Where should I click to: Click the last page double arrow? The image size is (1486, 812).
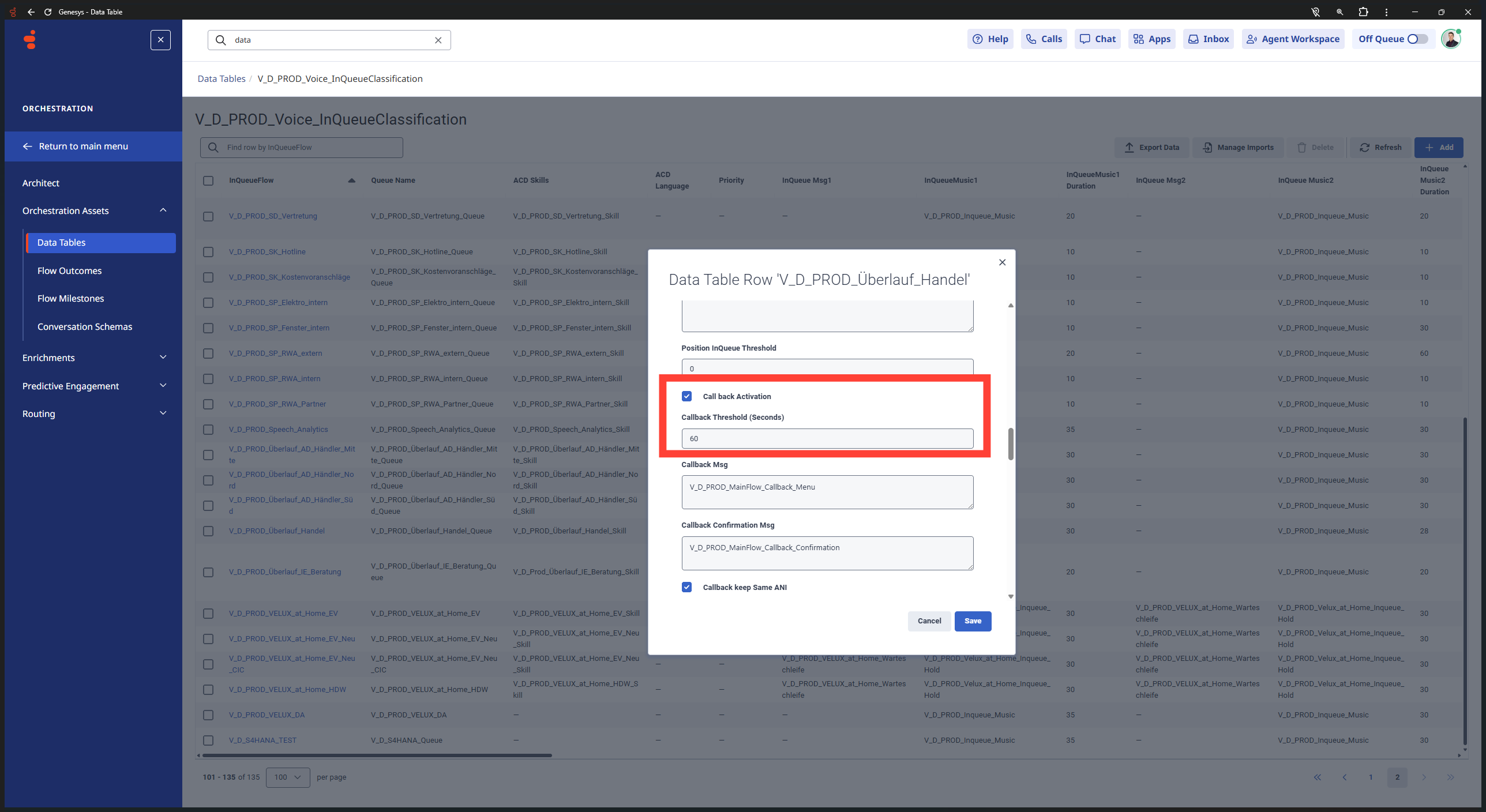pos(1450,777)
